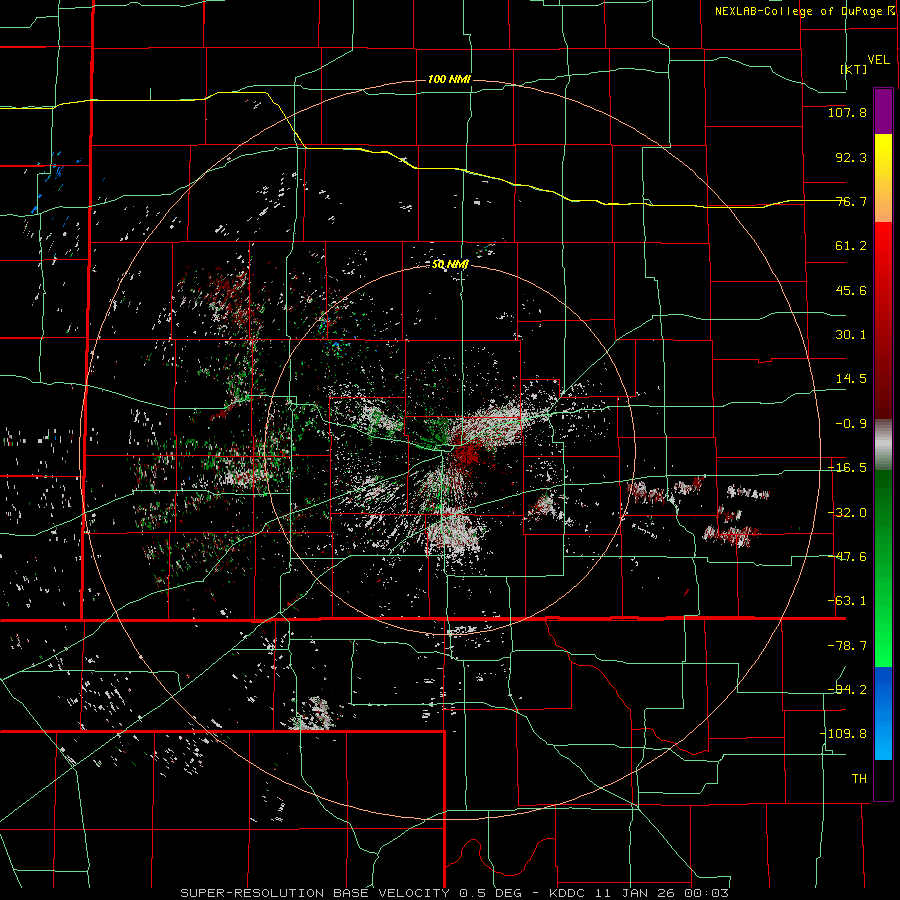Image resolution: width=900 pixels, height=900 pixels.
Task: Click the TH label on the legend
Action: (x=859, y=779)
